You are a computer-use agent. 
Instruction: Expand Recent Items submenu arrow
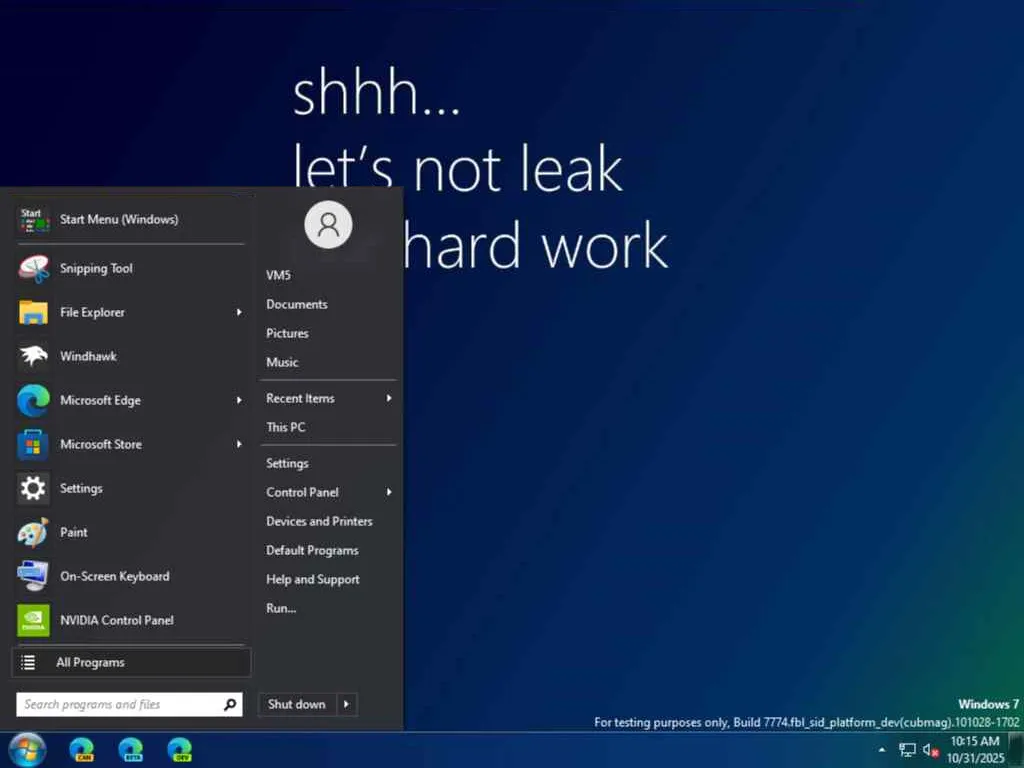[389, 398]
